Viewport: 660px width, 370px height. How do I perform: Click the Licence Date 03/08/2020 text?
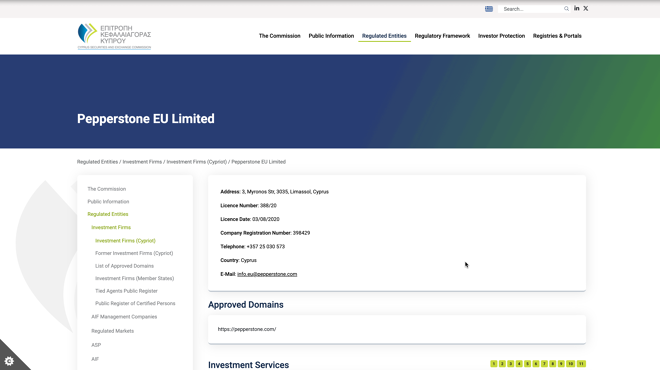click(250, 219)
